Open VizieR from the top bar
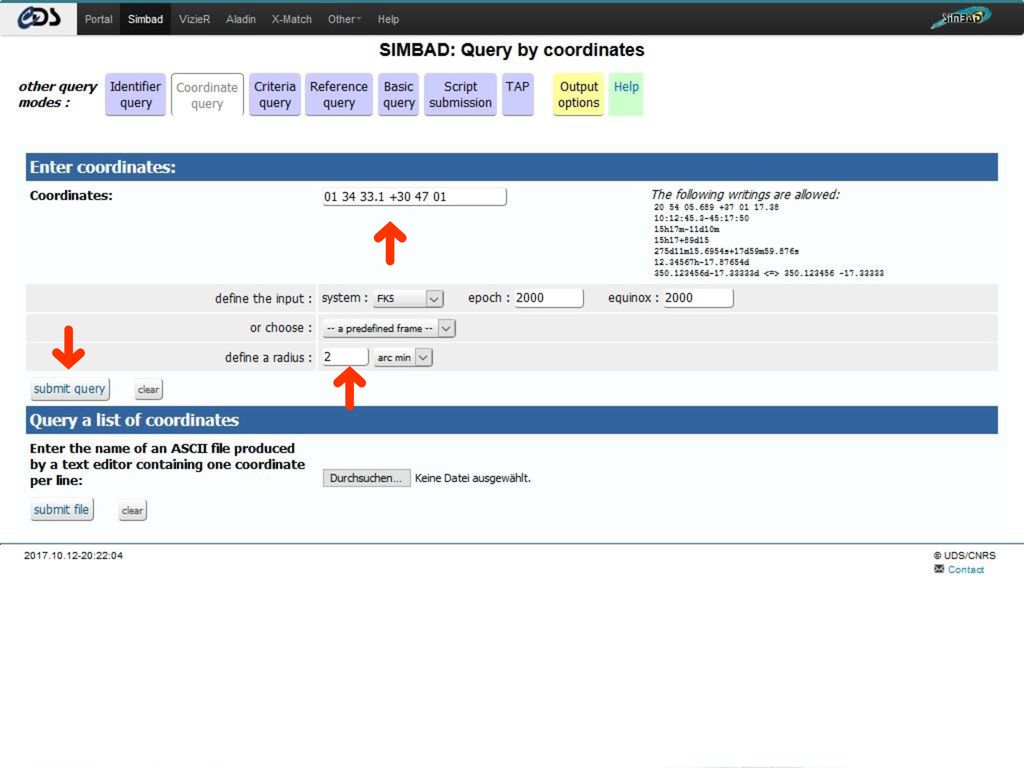The width and height of the screenshot is (1024, 768). [x=195, y=19]
